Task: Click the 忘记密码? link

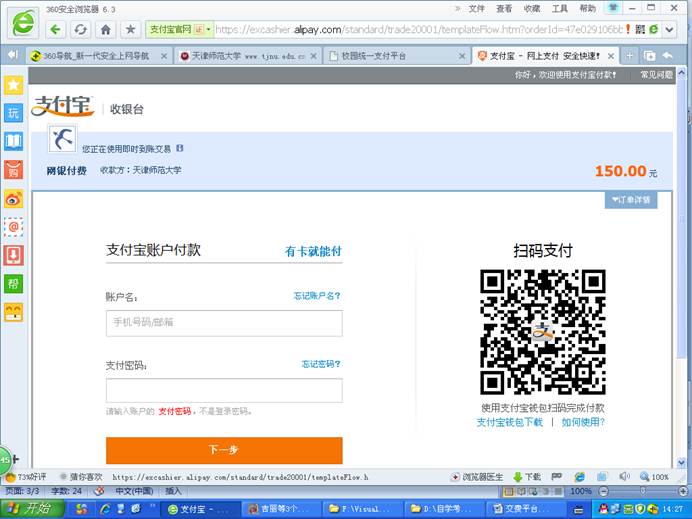Action: [x=321, y=364]
